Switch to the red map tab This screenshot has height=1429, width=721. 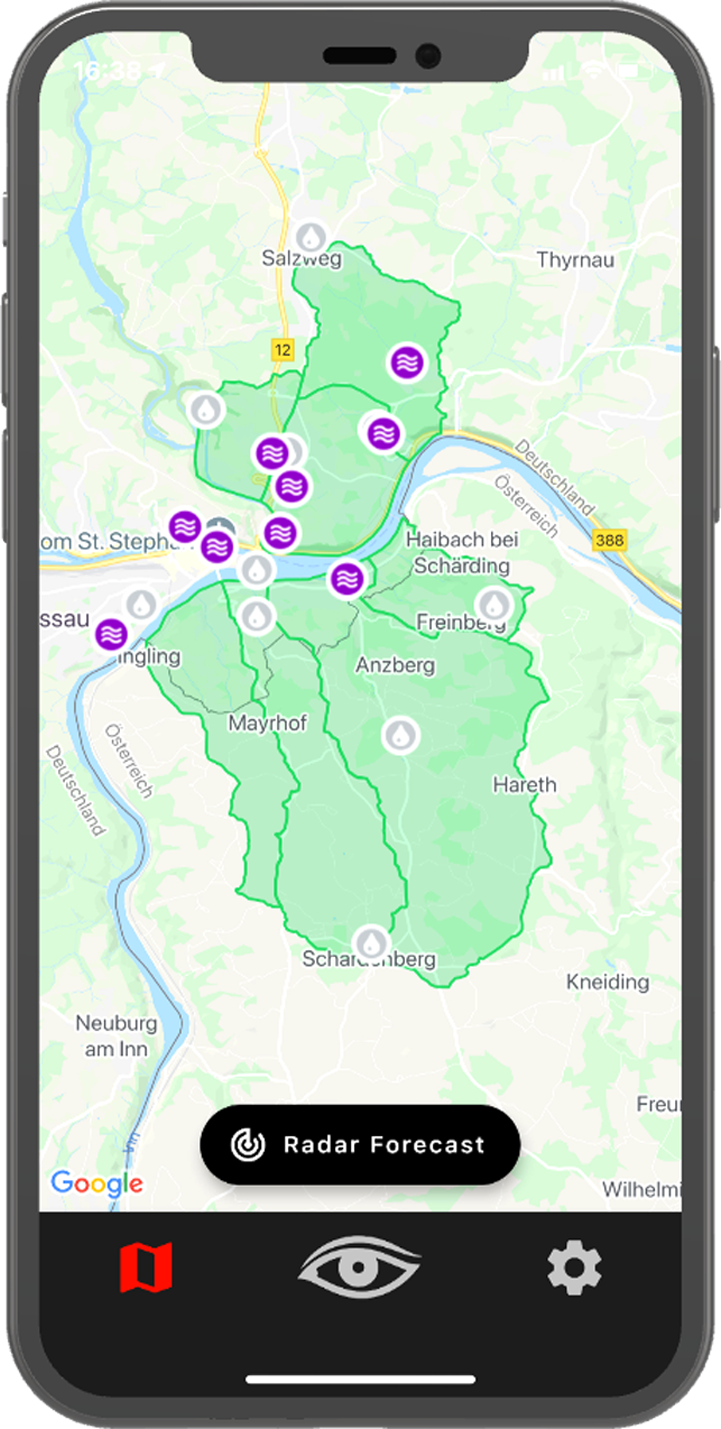coord(146,1268)
